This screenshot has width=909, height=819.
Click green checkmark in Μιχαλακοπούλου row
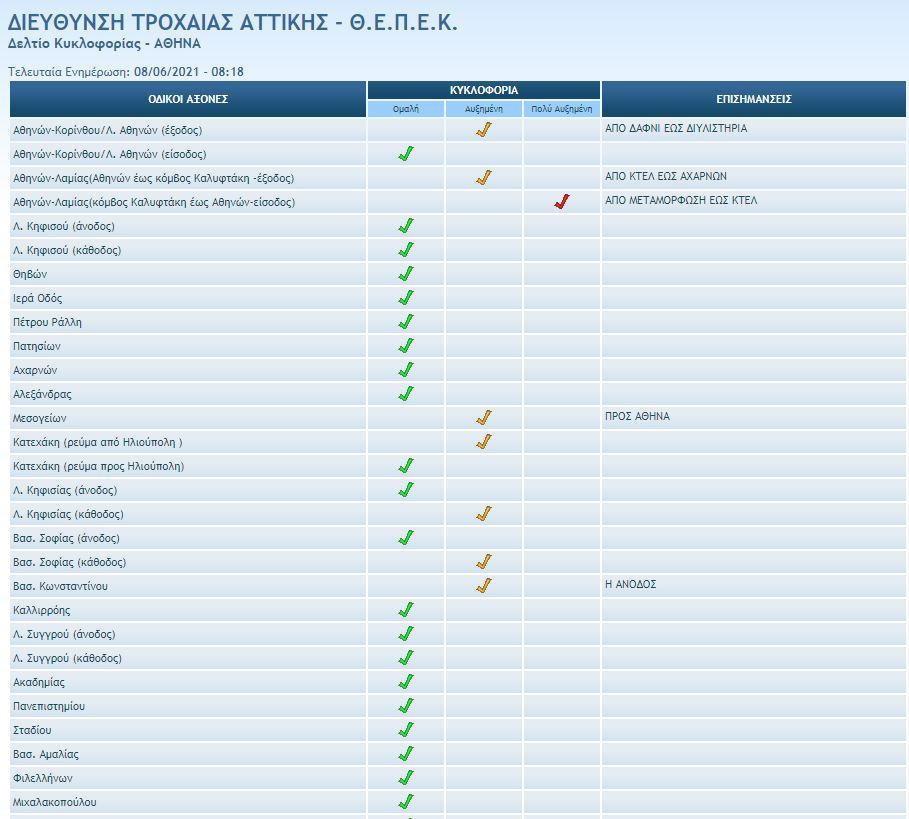pos(406,802)
